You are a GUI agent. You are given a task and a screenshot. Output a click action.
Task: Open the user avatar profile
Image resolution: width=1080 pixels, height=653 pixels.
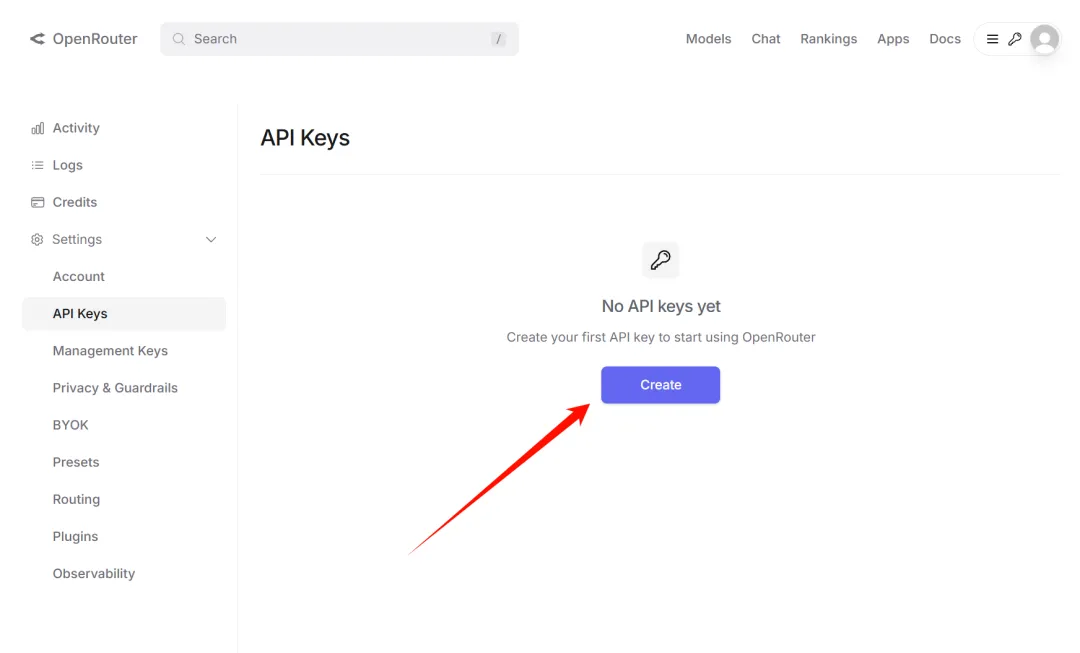(x=1044, y=39)
